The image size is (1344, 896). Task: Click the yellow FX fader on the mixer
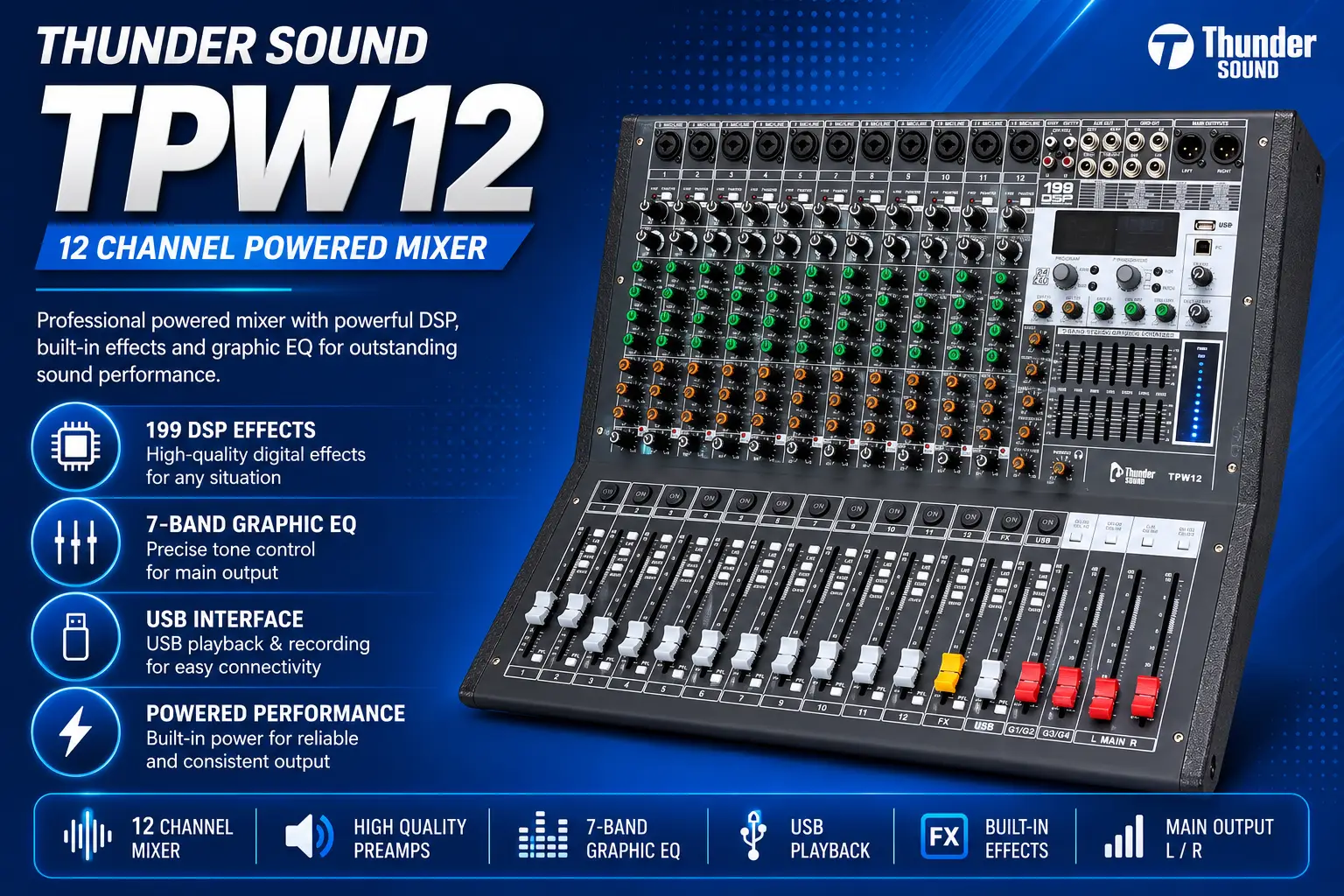[x=948, y=671]
